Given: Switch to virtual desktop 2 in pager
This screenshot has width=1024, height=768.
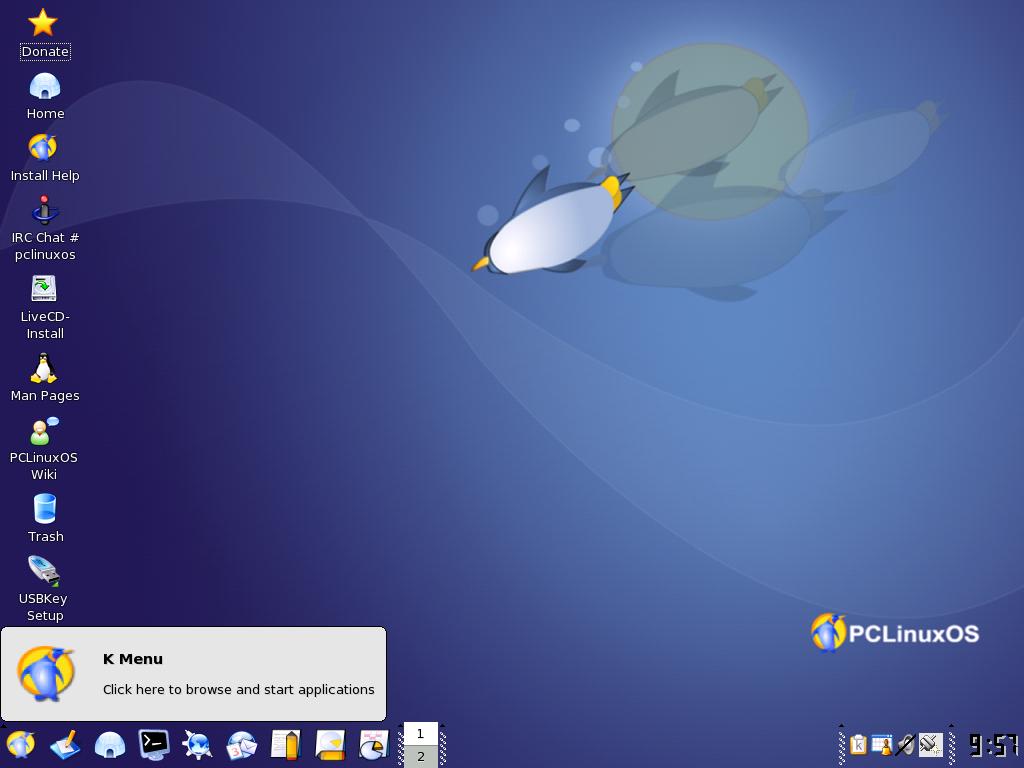Looking at the screenshot, I should (421, 756).
